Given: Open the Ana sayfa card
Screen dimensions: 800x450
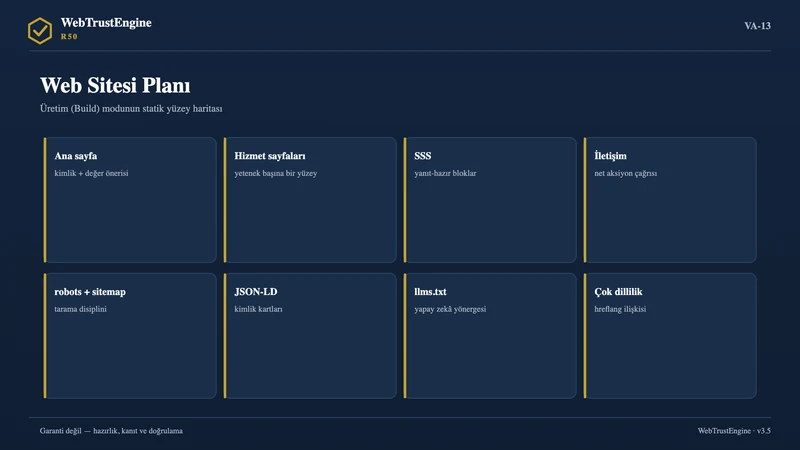Looking at the screenshot, I should pyautogui.click(x=130, y=200).
